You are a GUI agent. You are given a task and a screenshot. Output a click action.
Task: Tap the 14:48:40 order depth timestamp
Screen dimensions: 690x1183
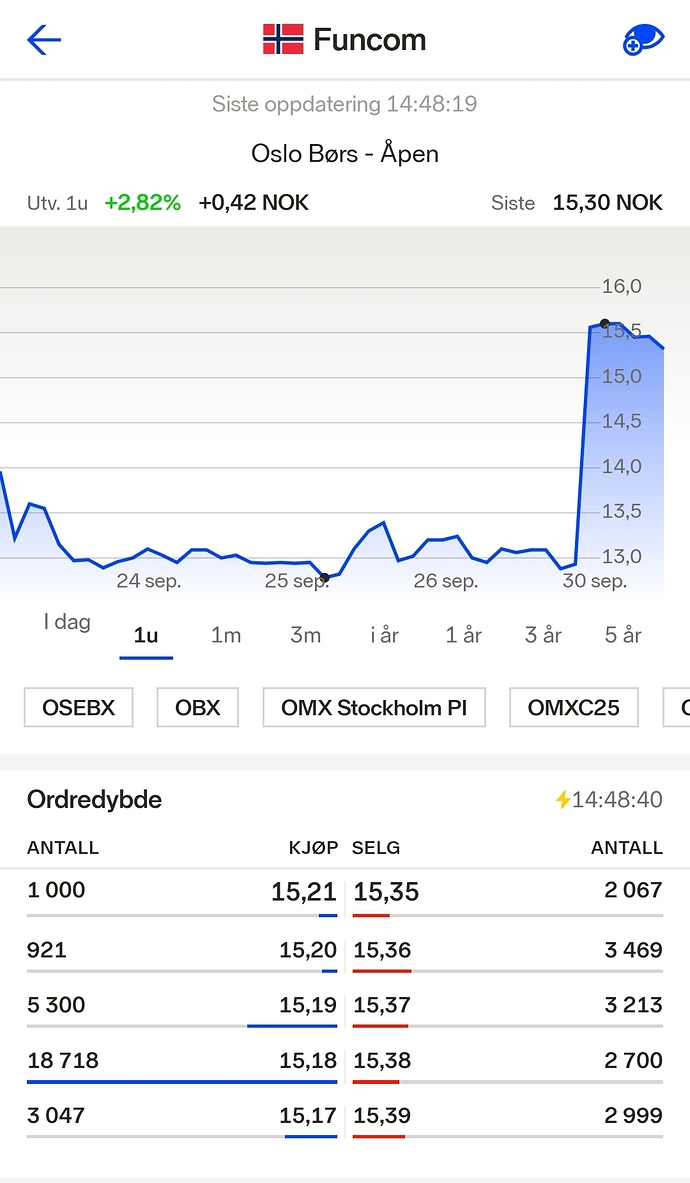[x=617, y=800]
